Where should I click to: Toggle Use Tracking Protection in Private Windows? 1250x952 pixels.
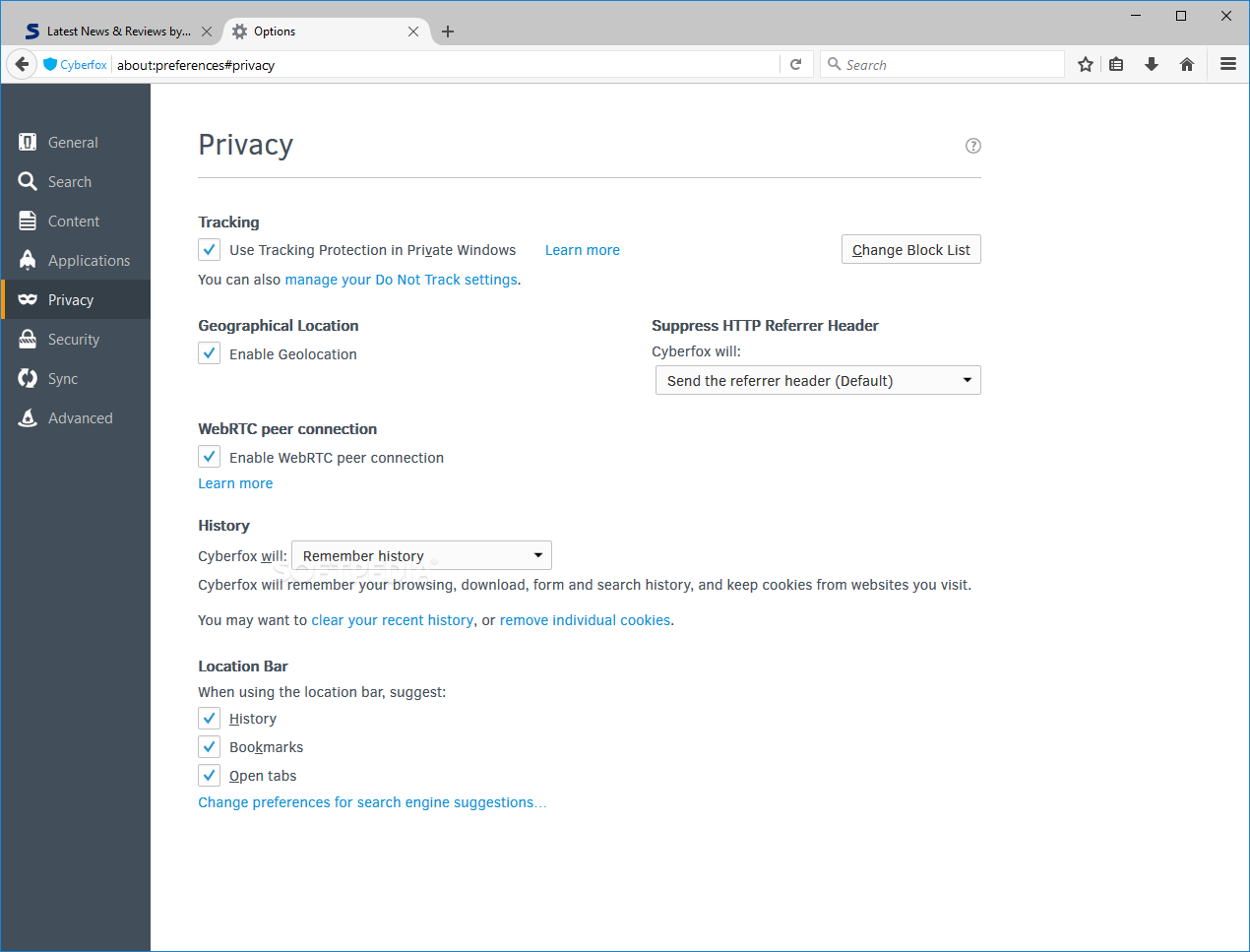(209, 249)
